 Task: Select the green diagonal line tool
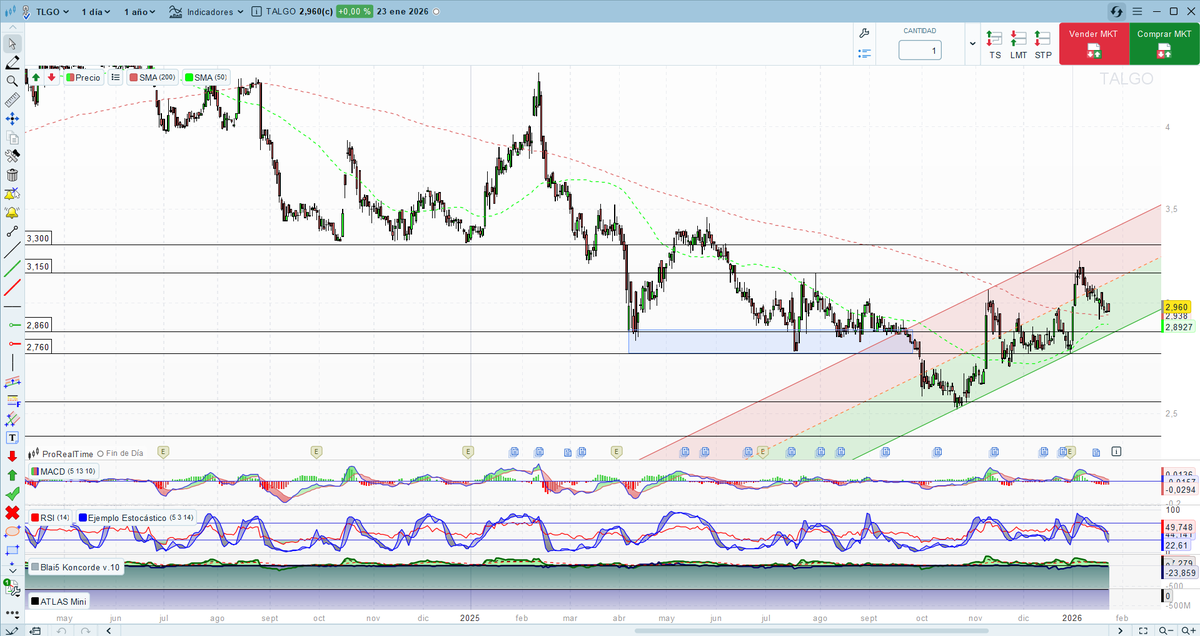(x=12, y=269)
